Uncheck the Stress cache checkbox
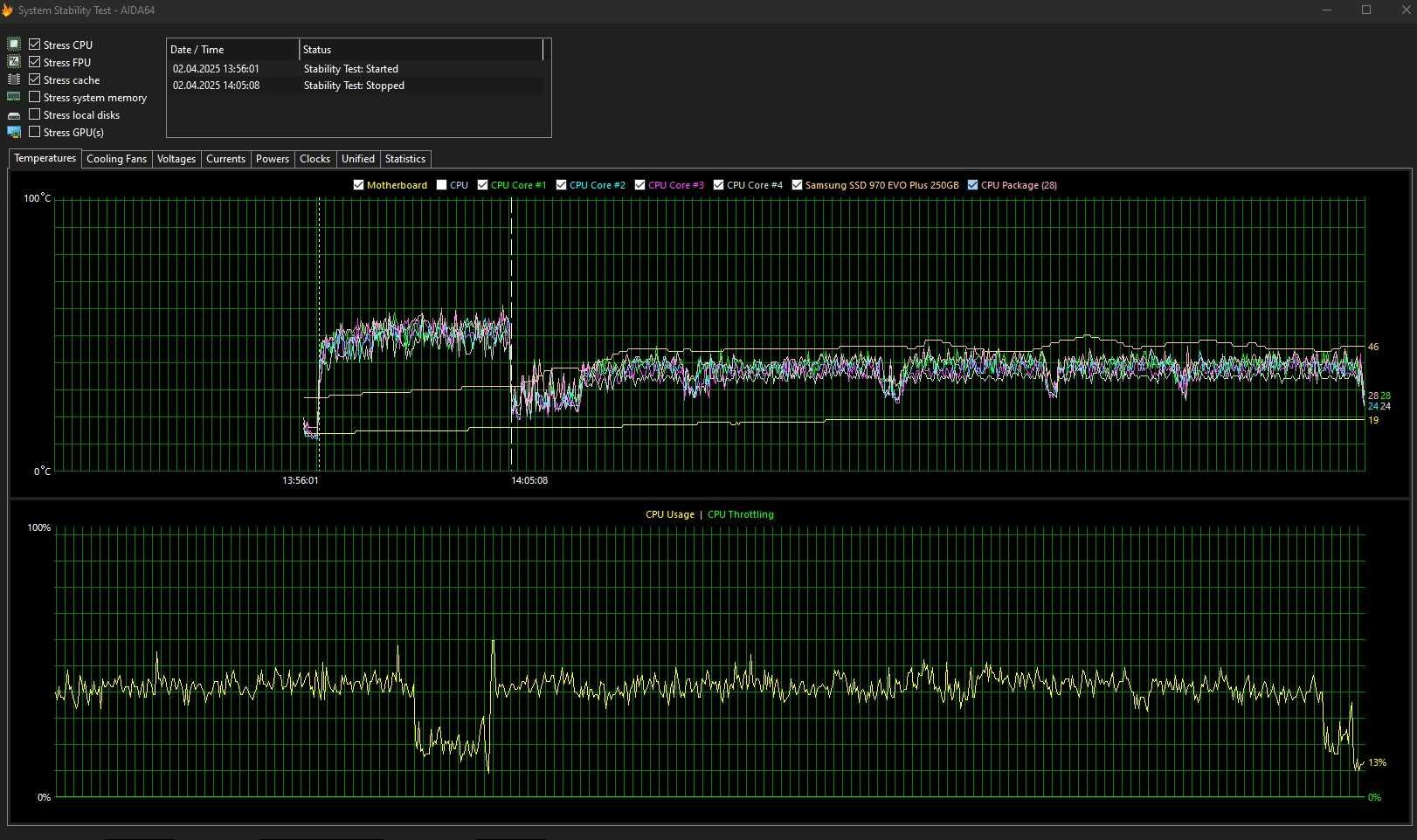 tap(35, 79)
